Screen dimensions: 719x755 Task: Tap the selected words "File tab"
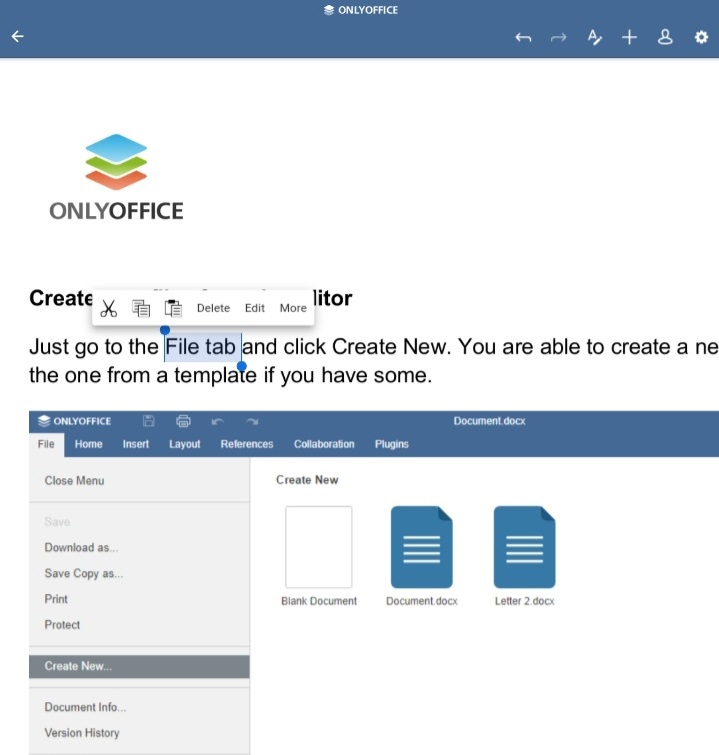click(200, 347)
